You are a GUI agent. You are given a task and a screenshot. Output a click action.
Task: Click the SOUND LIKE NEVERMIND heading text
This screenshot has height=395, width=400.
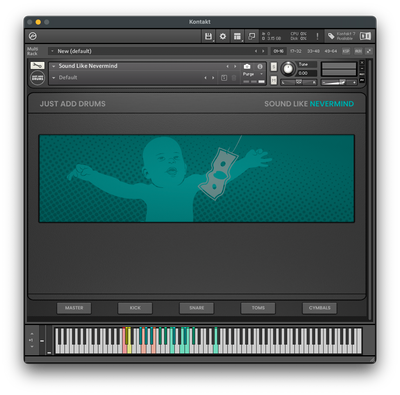tap(309, 104)
